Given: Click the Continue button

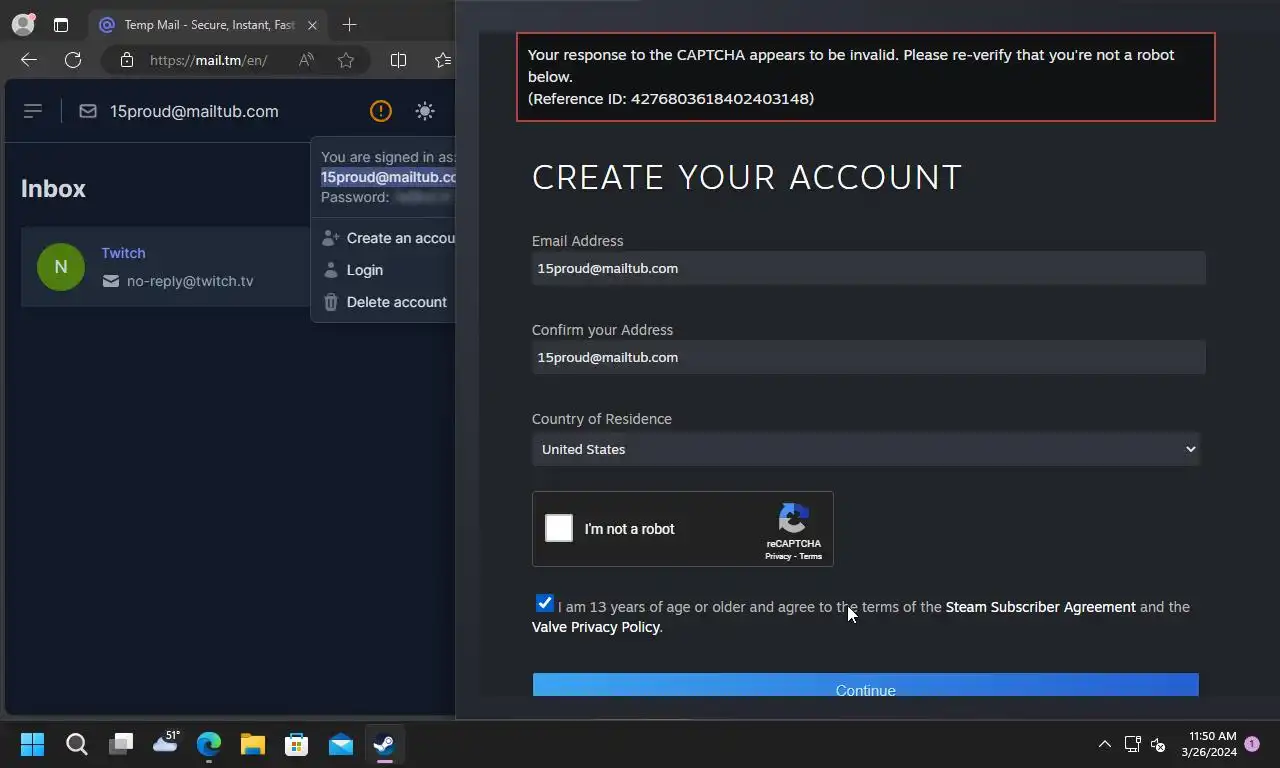Looking at the screenshot, I should point(866,686).
